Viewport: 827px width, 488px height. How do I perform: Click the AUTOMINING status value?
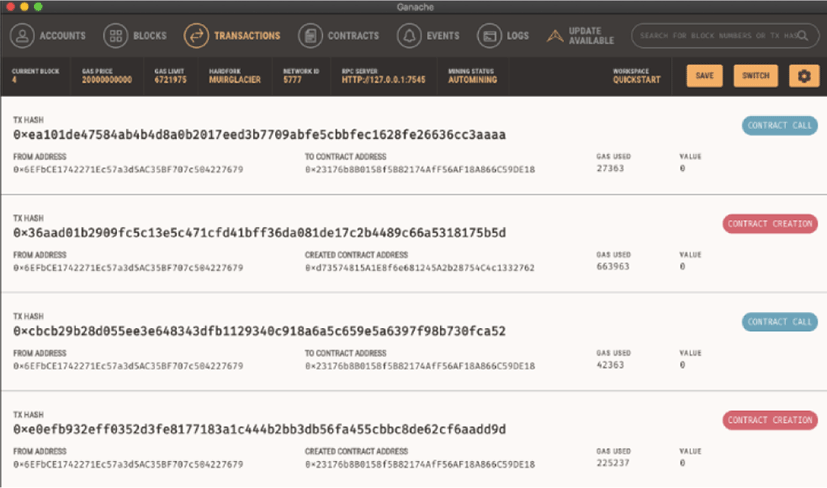(473, 80)
